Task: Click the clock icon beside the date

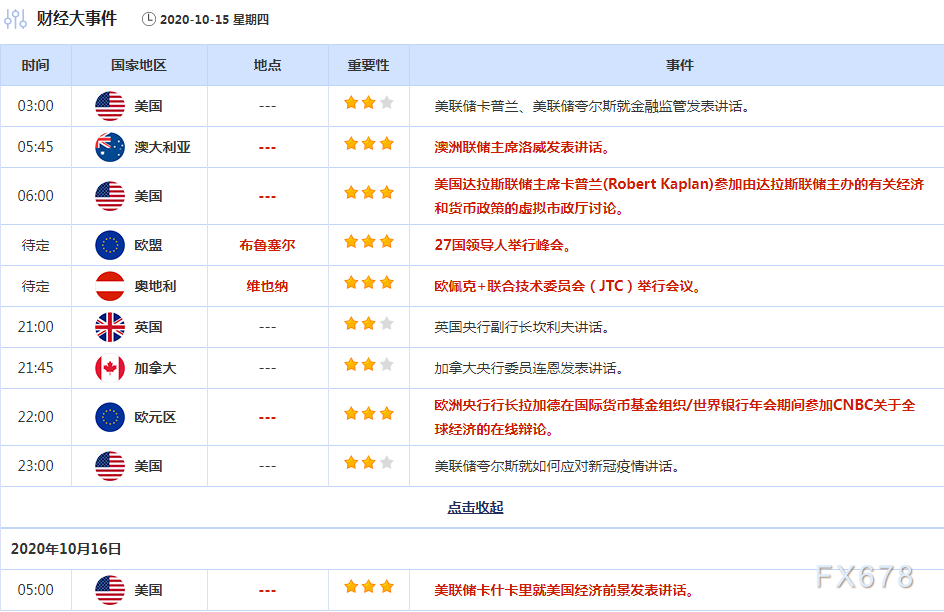Action: click(x=152, y=18)
